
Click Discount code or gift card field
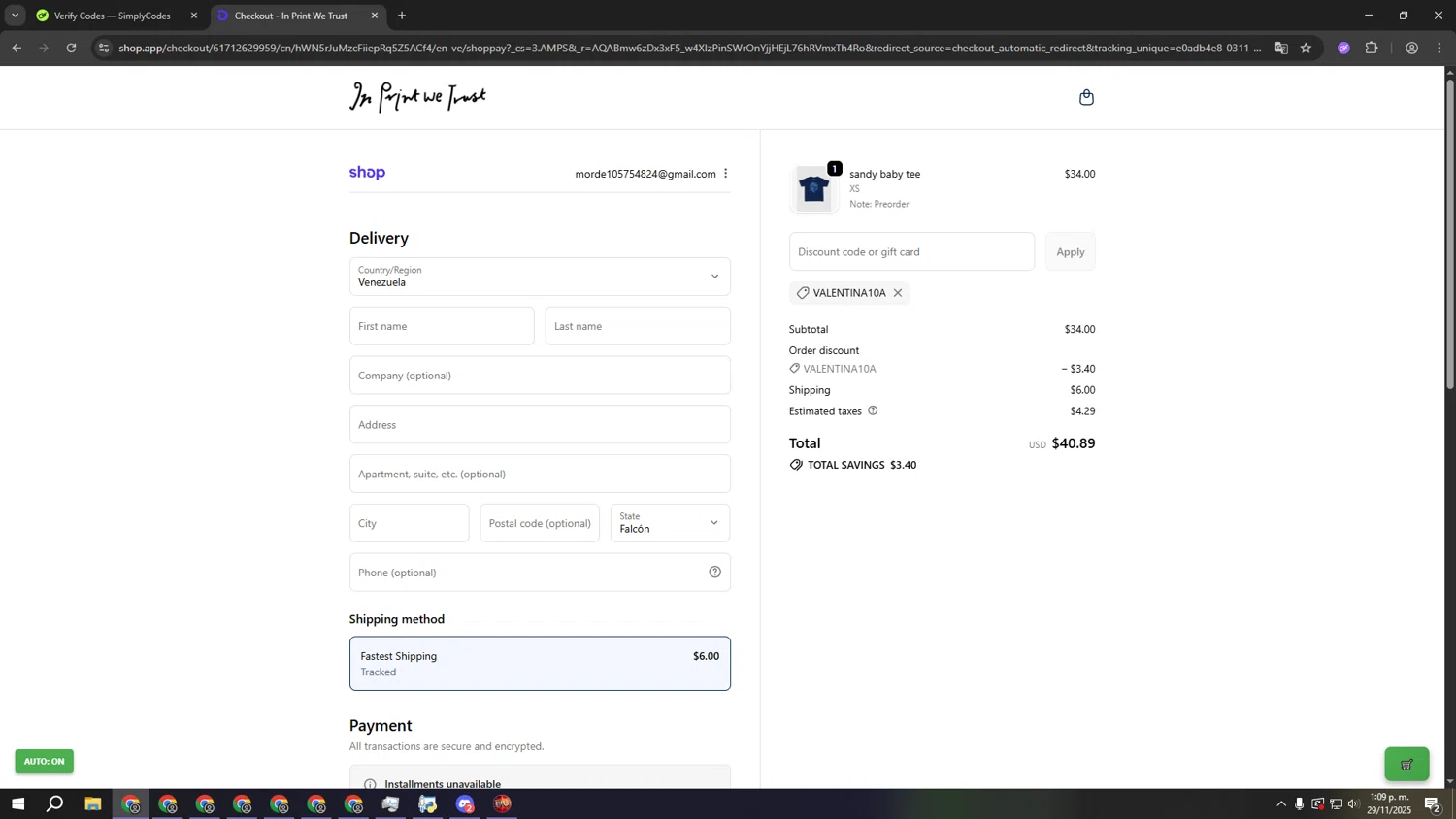pyautogui.click(x=911, y=251)
